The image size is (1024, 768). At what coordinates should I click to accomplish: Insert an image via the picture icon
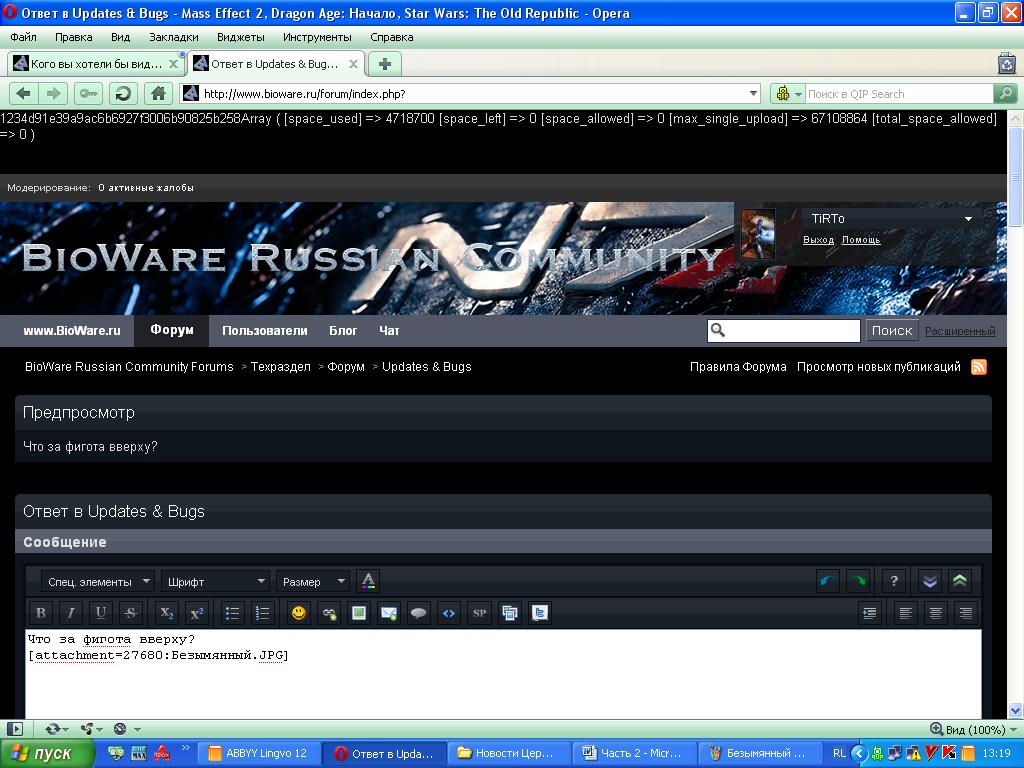click(359, 613)
